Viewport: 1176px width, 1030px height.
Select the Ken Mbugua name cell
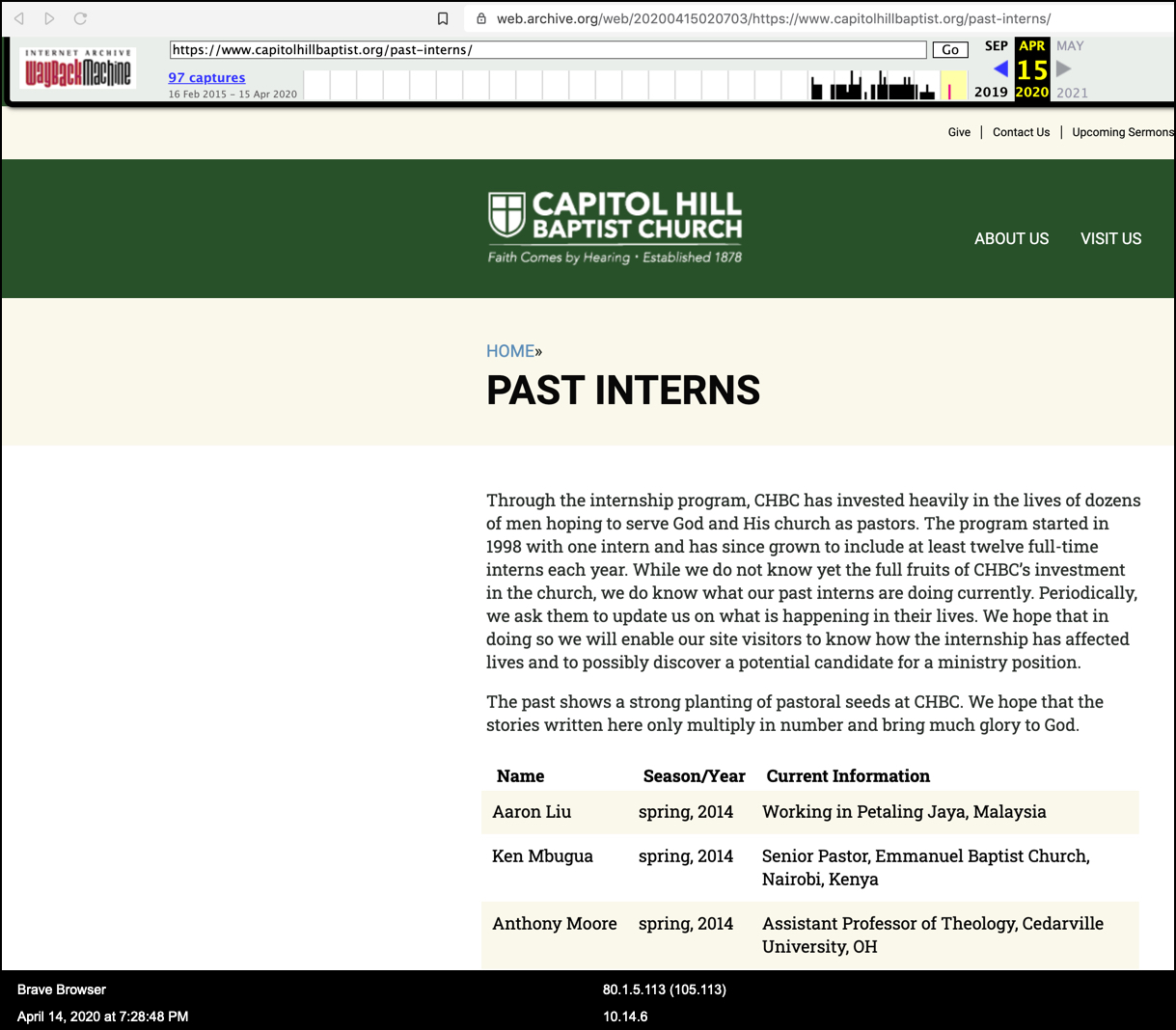(x=542, y=856)
